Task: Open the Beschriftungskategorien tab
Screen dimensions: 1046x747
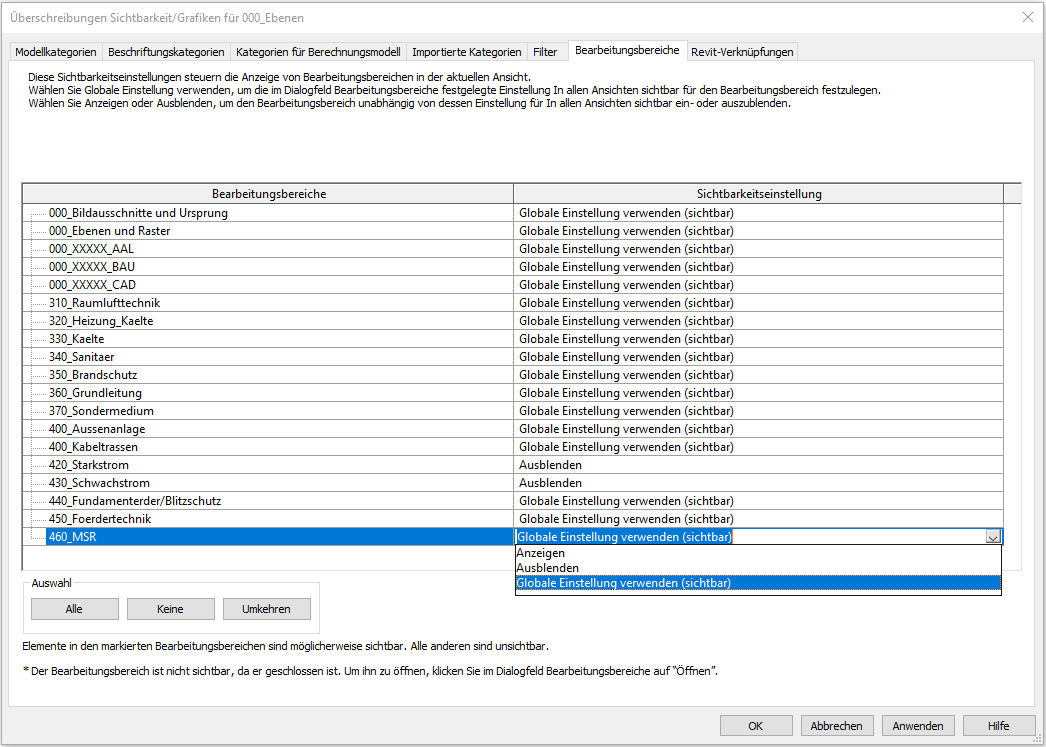Action: click(x=166, y=52)
